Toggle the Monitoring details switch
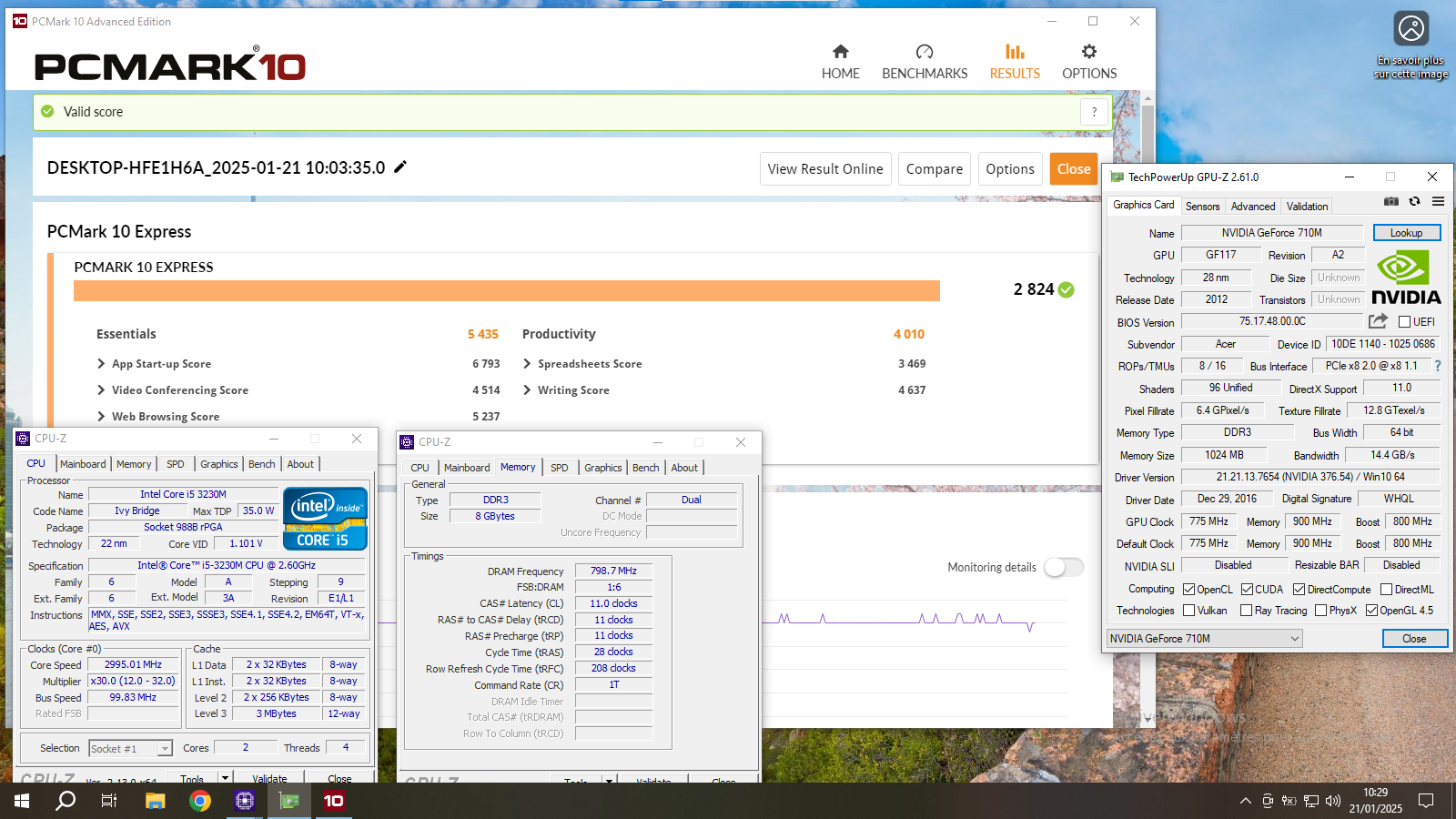This screenshot has width=1456, height=819. (x=1064, y=567)
